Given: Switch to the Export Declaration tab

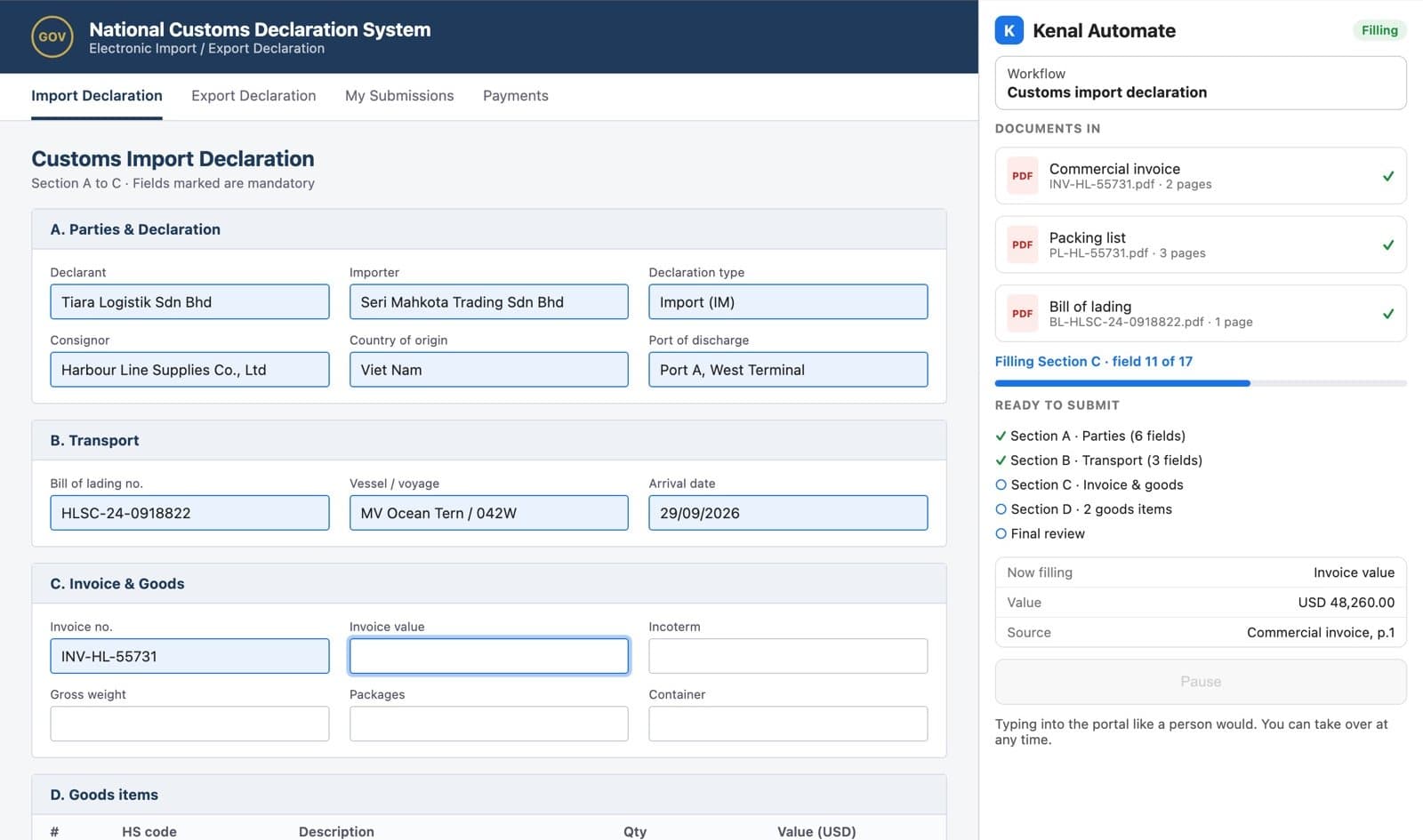Looking at the screenshot, I should click(x=253, y=96).
